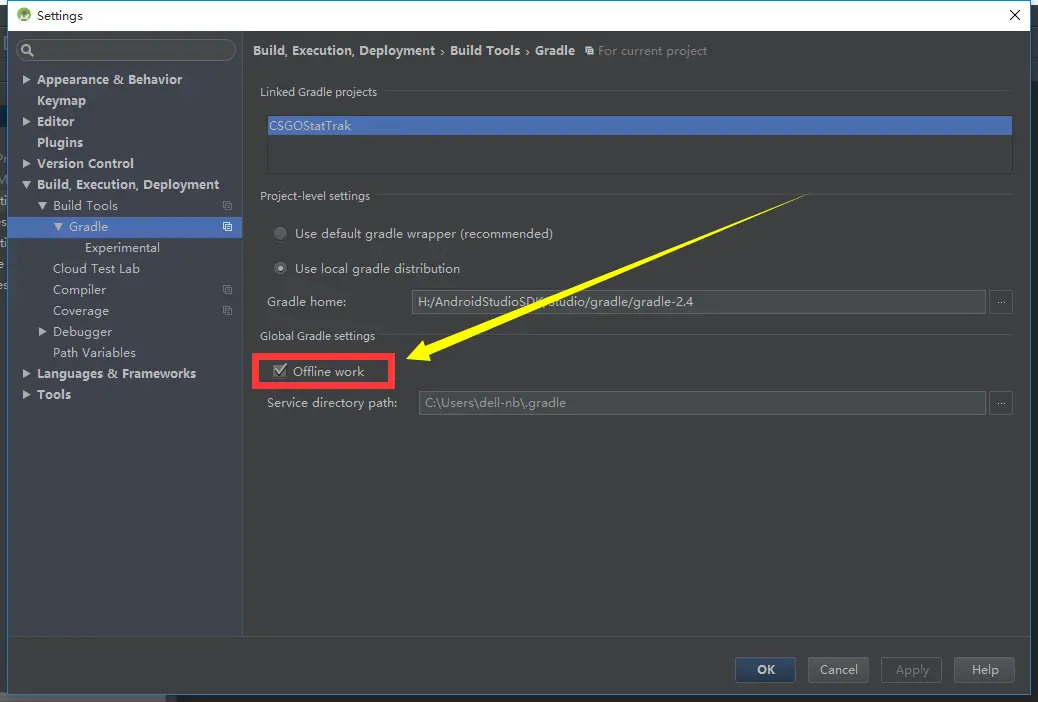Open Cloud Test Lab settings
The width and height of the screenshot is (1038, 702).
click(x=97, y=269)
